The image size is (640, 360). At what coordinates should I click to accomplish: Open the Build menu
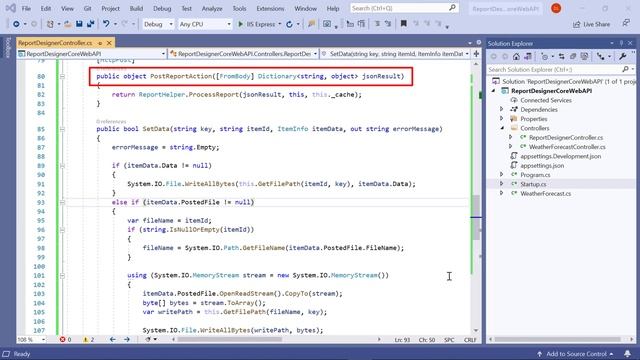pyautogui.click(x=136, y=9)
